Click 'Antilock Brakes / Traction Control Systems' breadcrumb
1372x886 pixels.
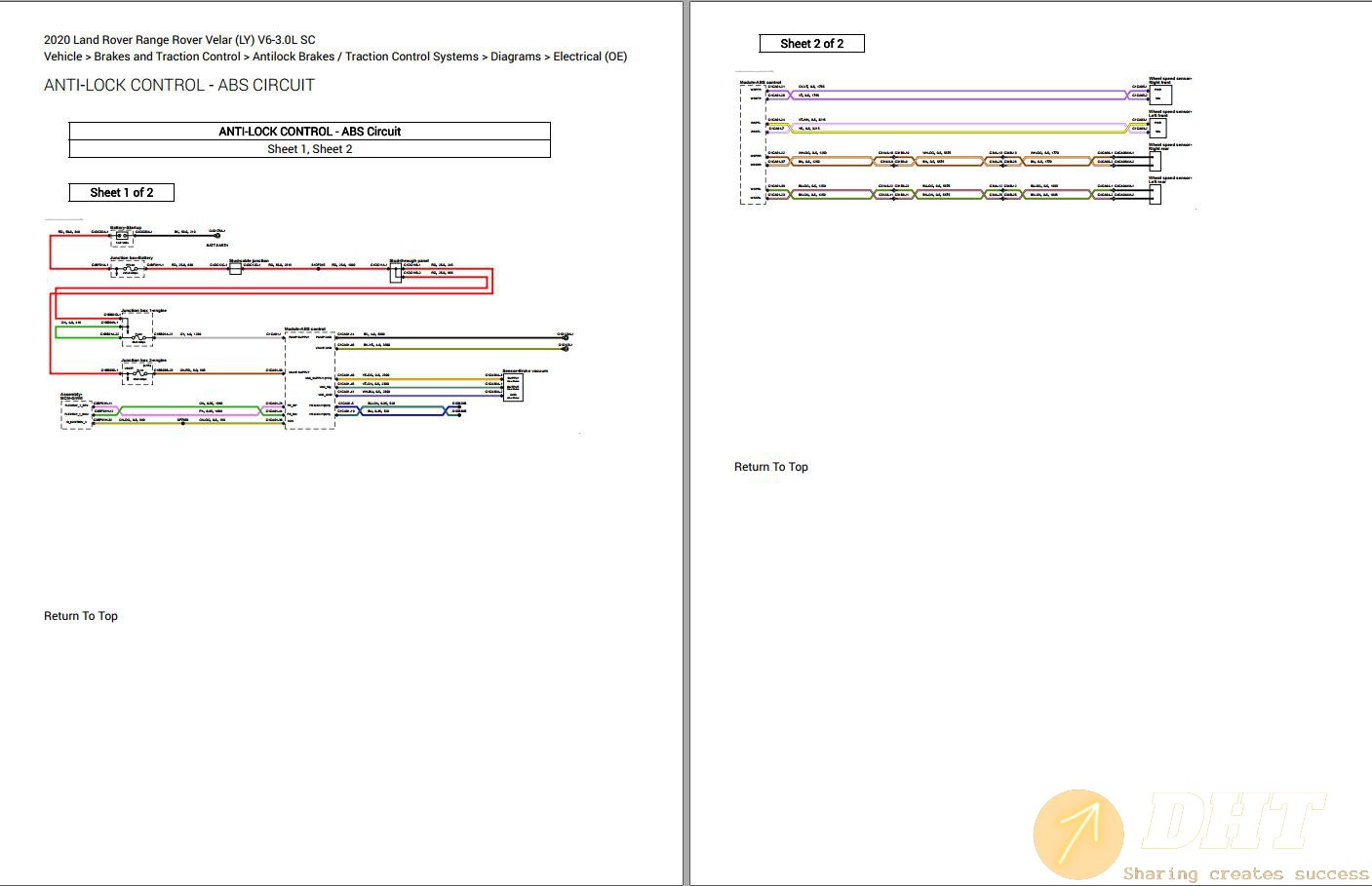point(366,57)
